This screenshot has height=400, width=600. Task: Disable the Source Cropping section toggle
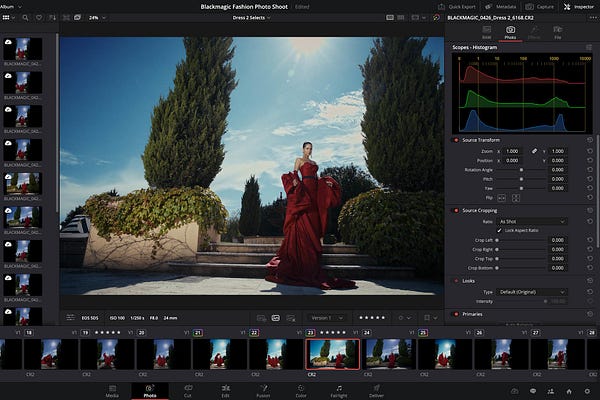tap(456, 211)
